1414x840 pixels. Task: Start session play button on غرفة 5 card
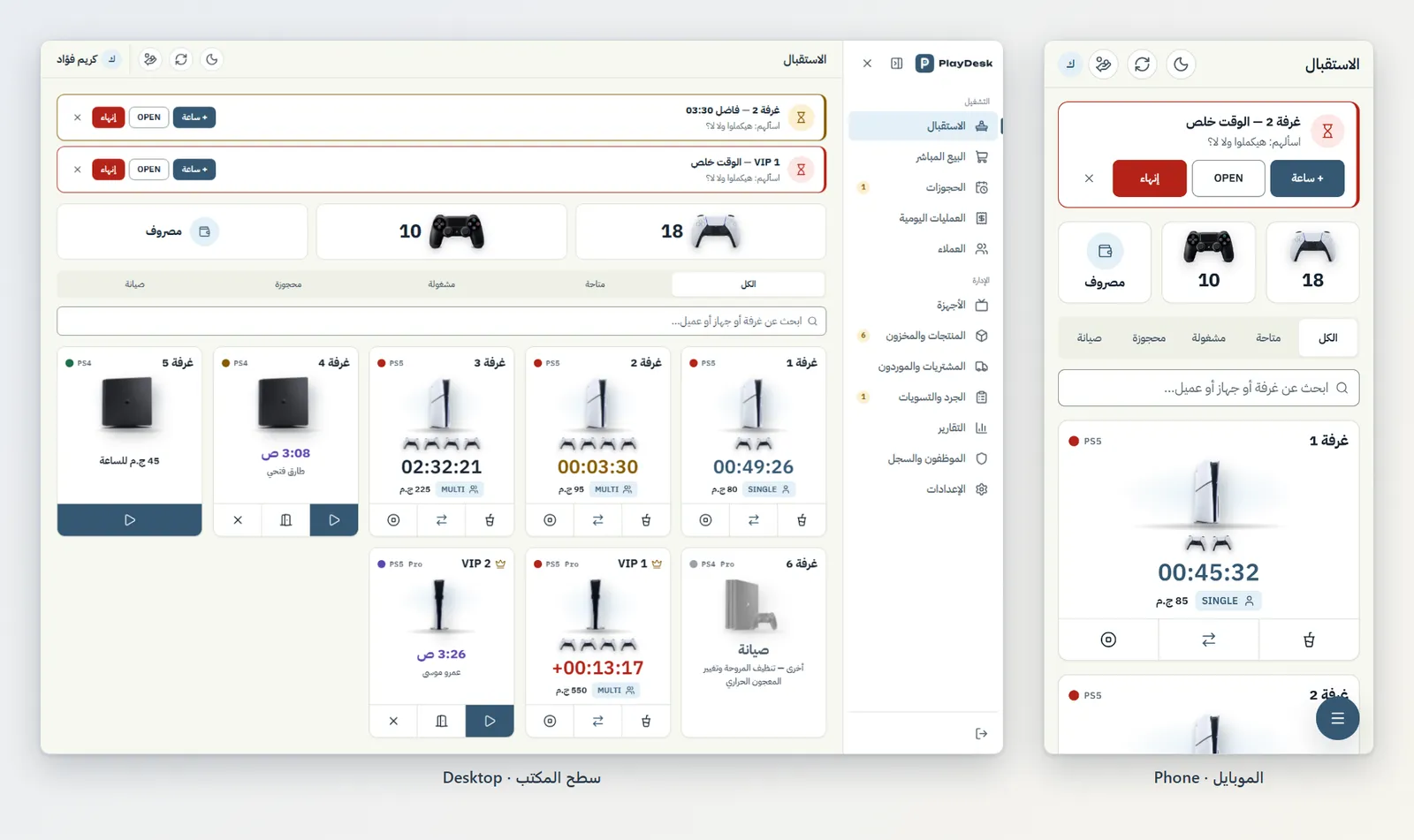coord(130,520)
